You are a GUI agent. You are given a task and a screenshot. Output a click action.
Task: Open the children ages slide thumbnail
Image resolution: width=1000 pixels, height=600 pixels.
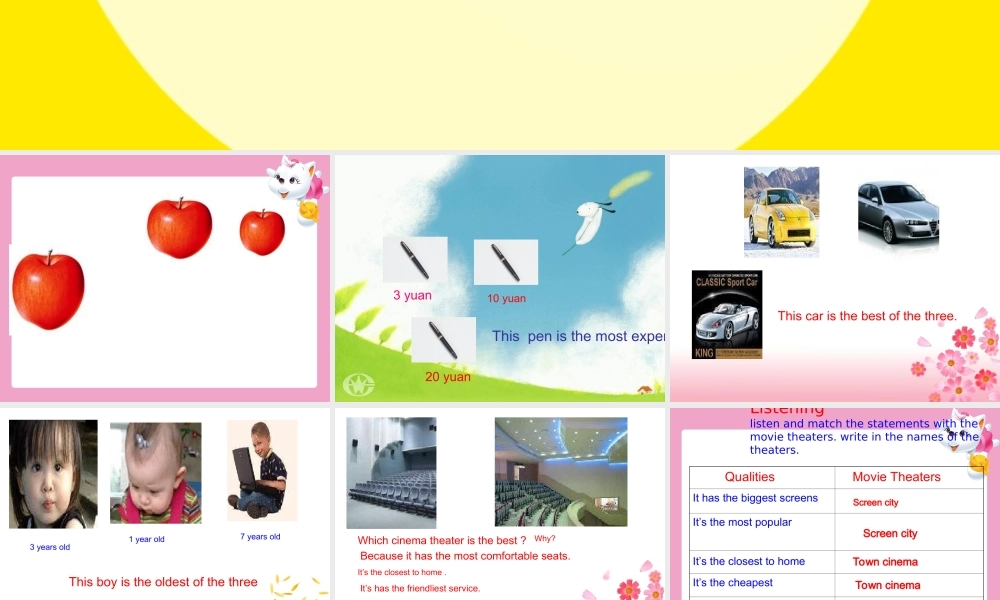(165, 504)
